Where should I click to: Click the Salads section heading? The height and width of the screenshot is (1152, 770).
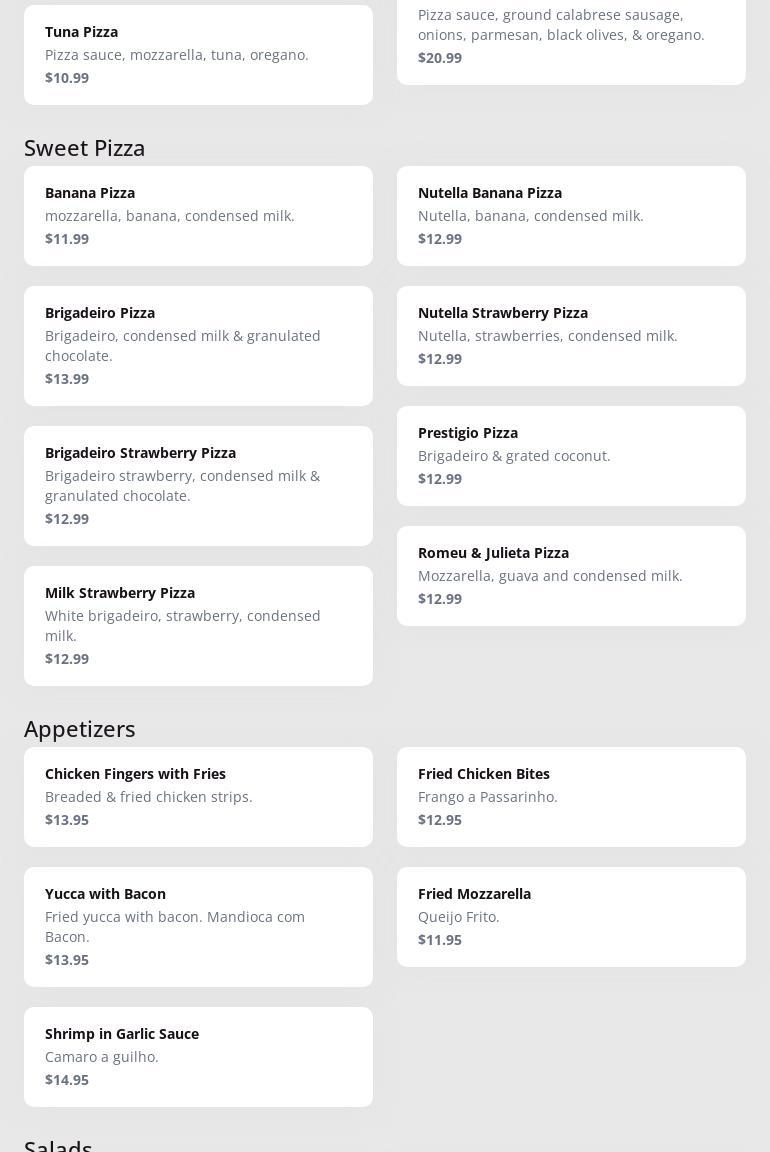point(58,1145)
